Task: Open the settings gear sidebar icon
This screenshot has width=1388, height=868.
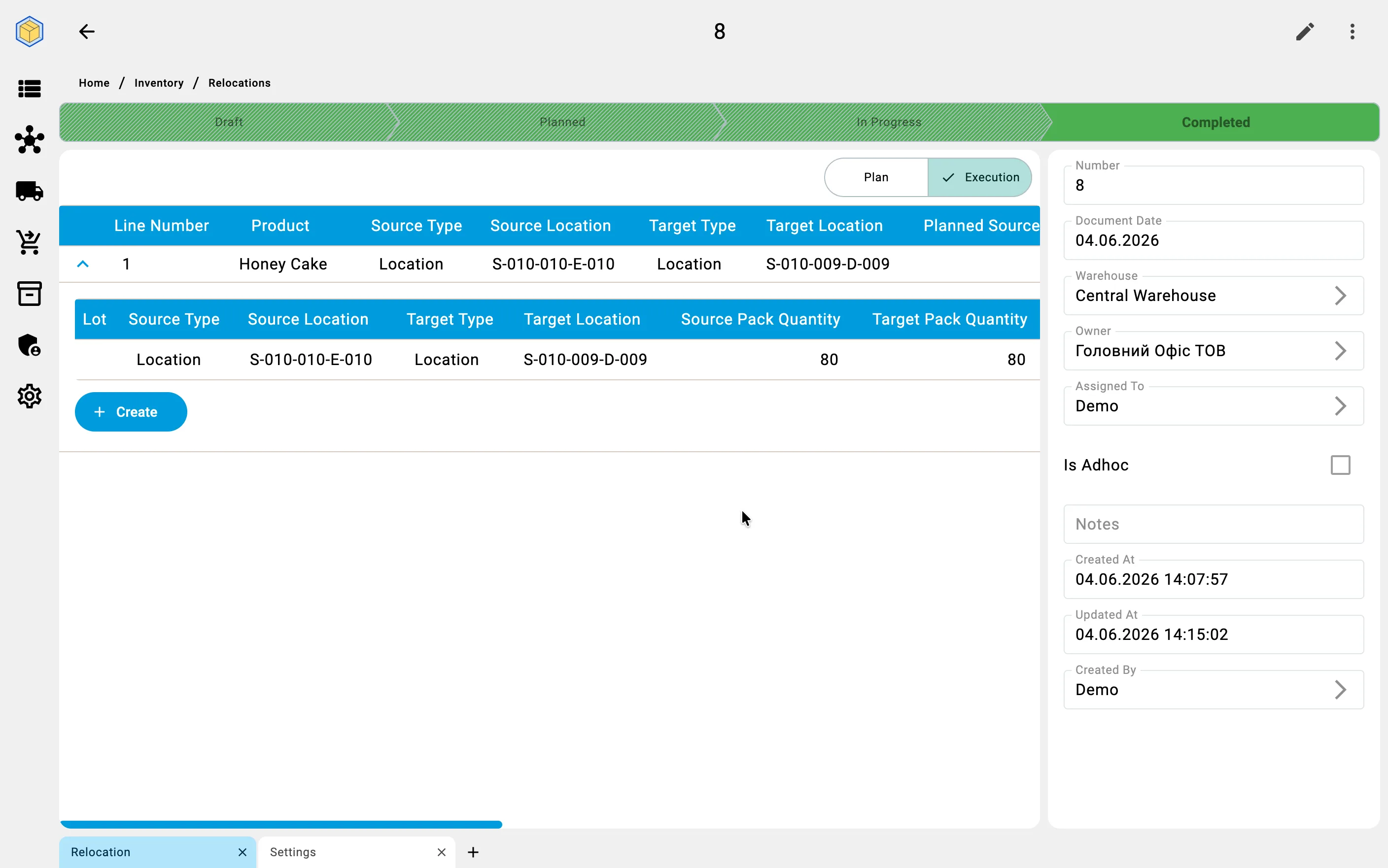Action: point(29,396)
